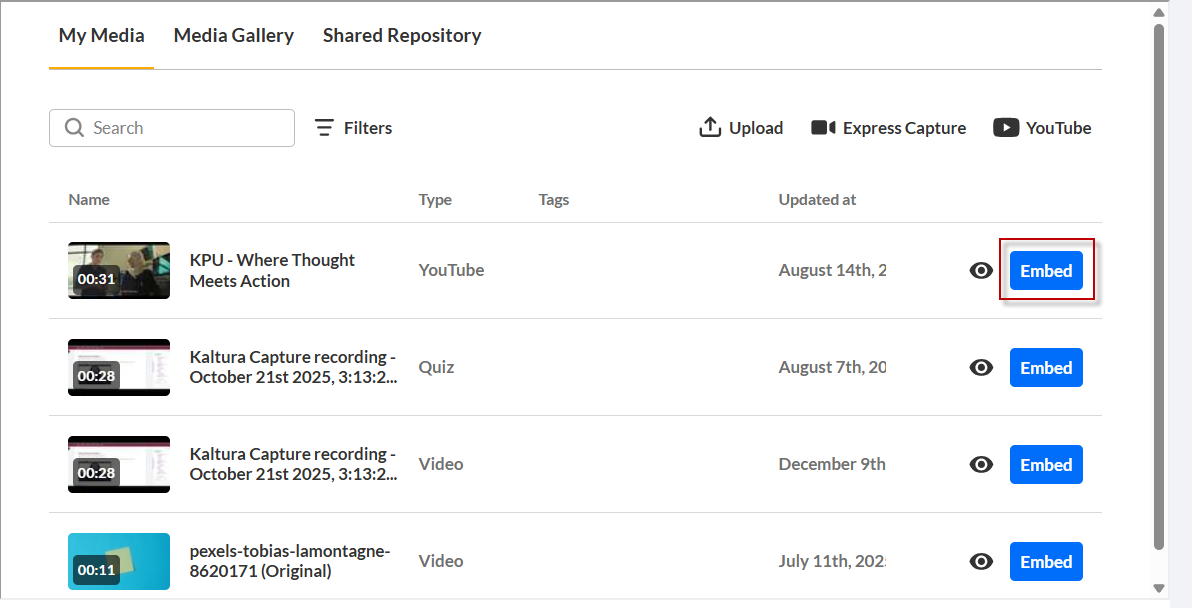Open the Shared Repository tab
The height and width of the screenshot is (608, 1192).
coord(402,36)
